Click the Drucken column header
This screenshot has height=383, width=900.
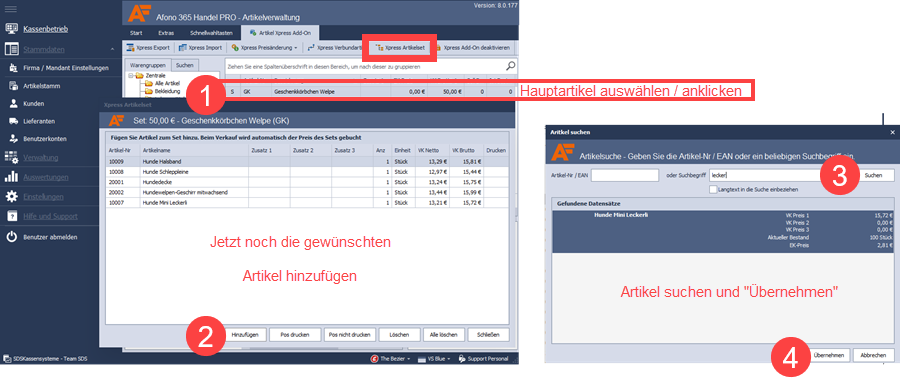coord(496,150)
